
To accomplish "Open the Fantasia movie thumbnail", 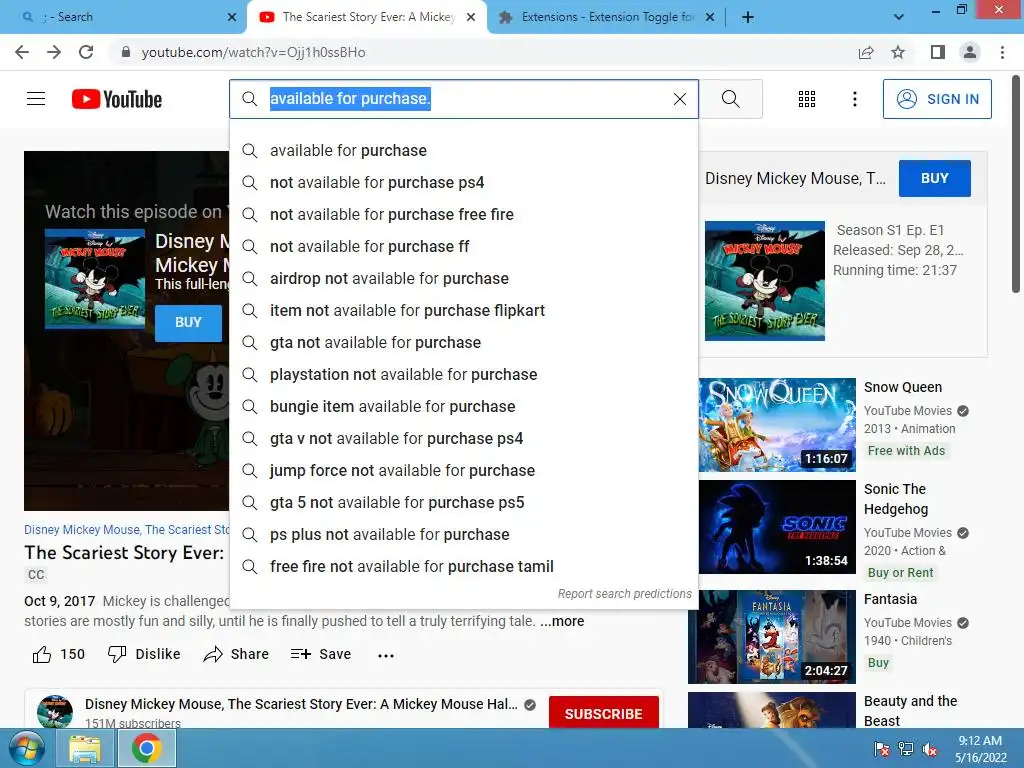I will (x=772, y=637).
